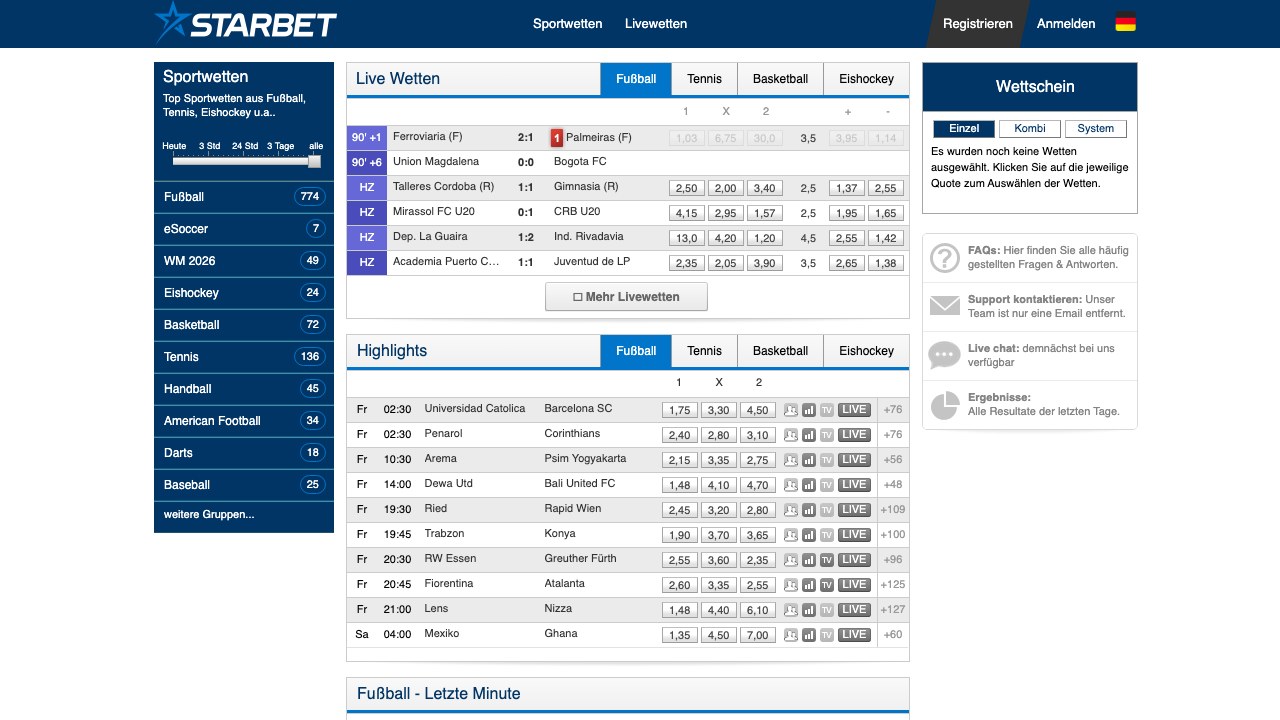Select the Kombi bet type
The image size is (1280, 720).
click(1030, 129)
